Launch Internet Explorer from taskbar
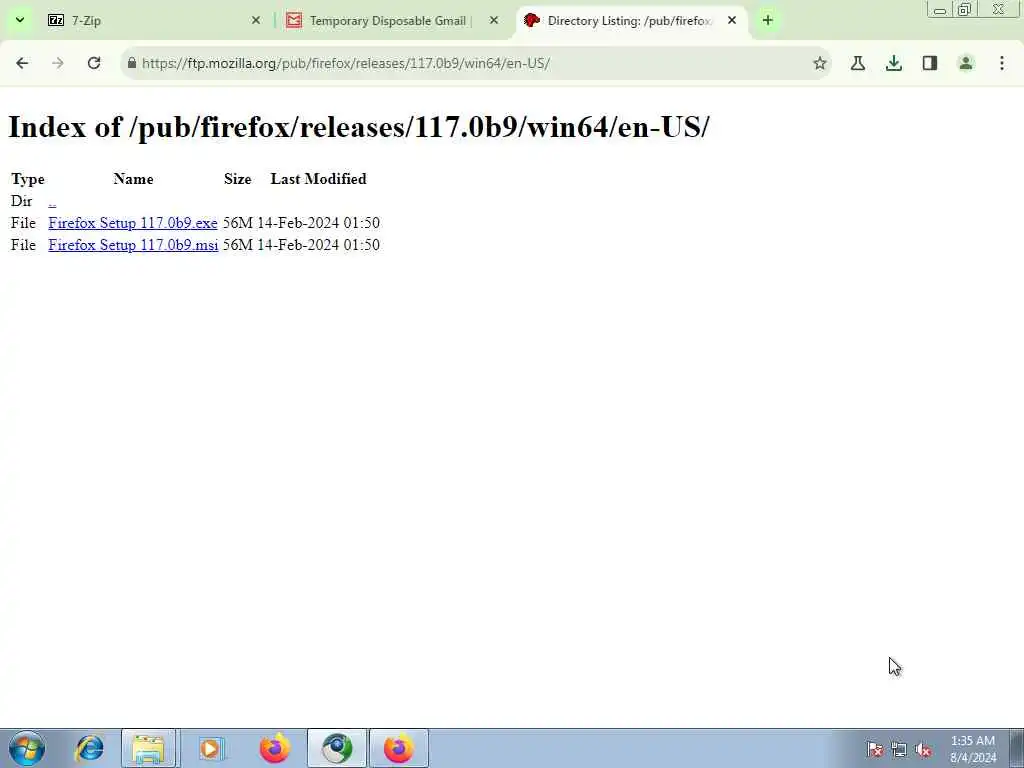This screenshot has width=1024, height=768. (89, 748)
